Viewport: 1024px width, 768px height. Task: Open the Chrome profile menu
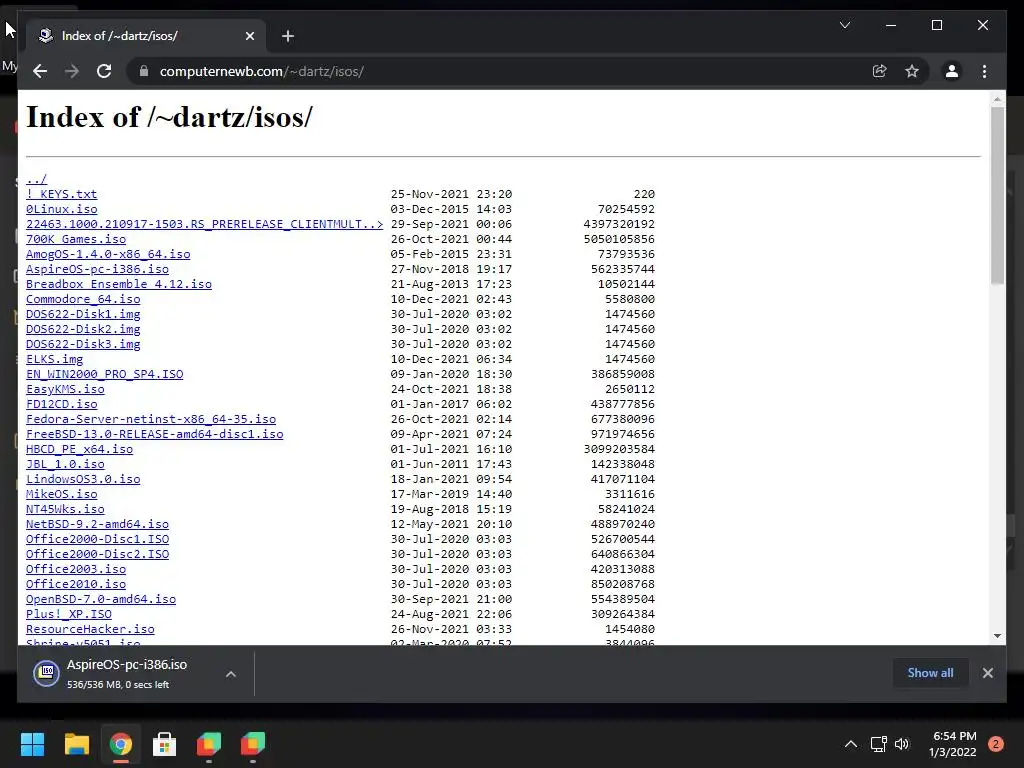coord(952,71)
